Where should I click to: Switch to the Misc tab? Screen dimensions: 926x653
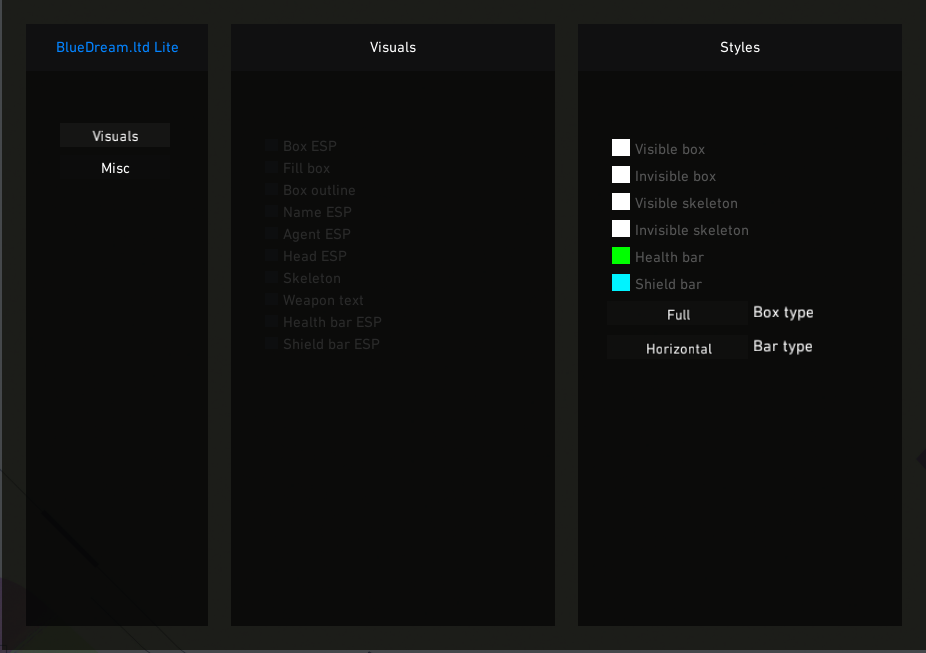[x=115, y=168]
